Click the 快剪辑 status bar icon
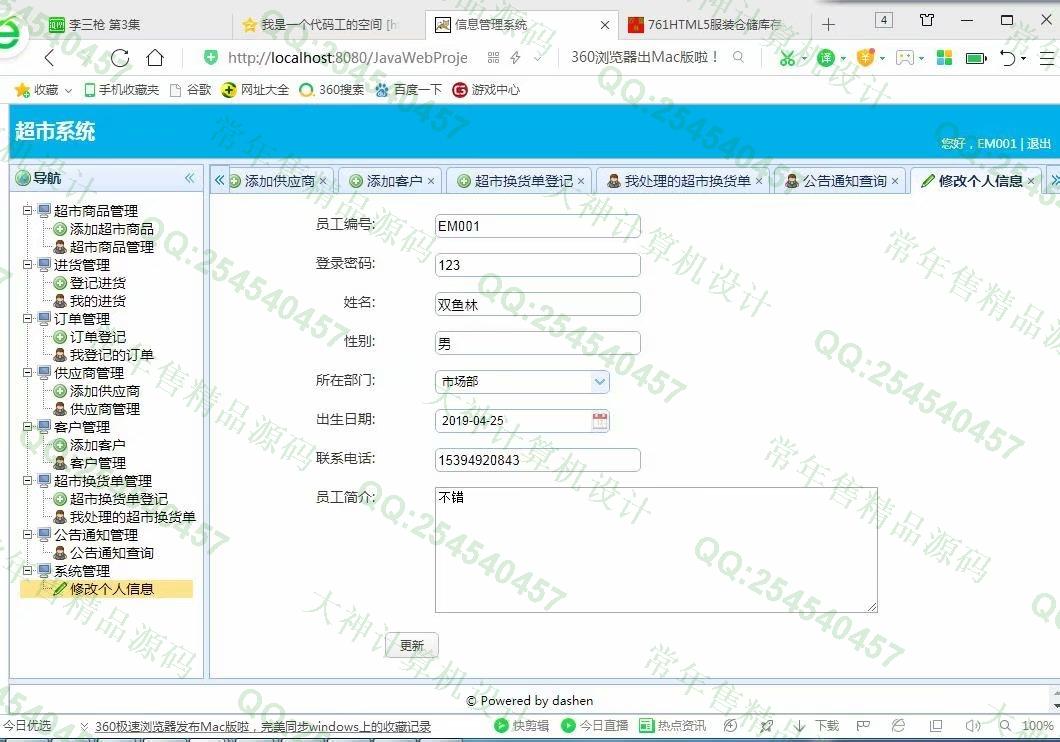 tap(501, 726)
